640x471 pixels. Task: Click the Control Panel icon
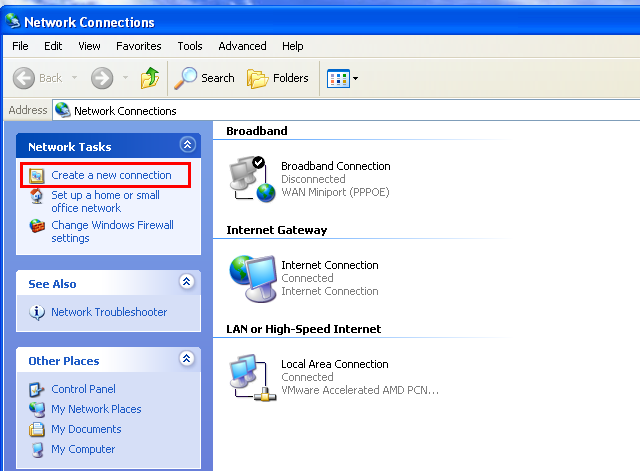click(x=36, y=390)
